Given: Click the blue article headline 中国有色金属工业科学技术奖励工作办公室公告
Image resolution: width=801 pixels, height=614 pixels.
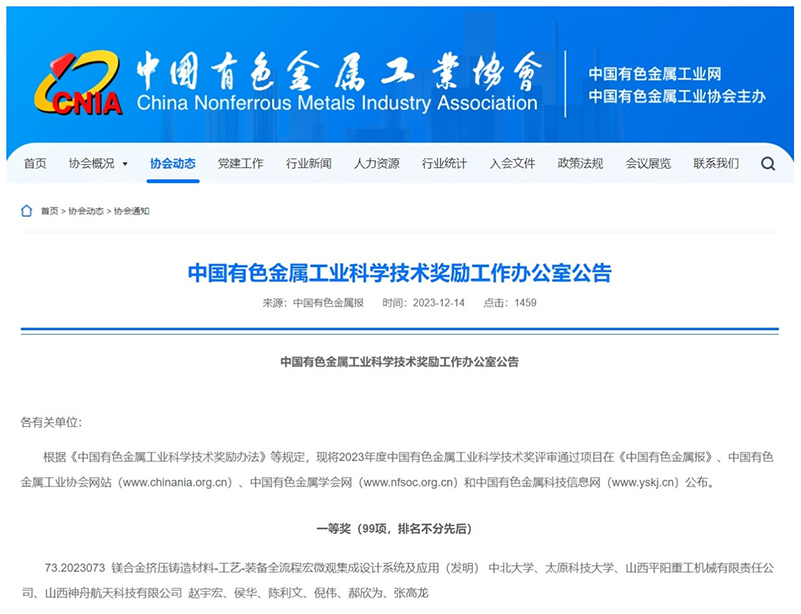Looking at the screenshot, I should click(399, 273).
